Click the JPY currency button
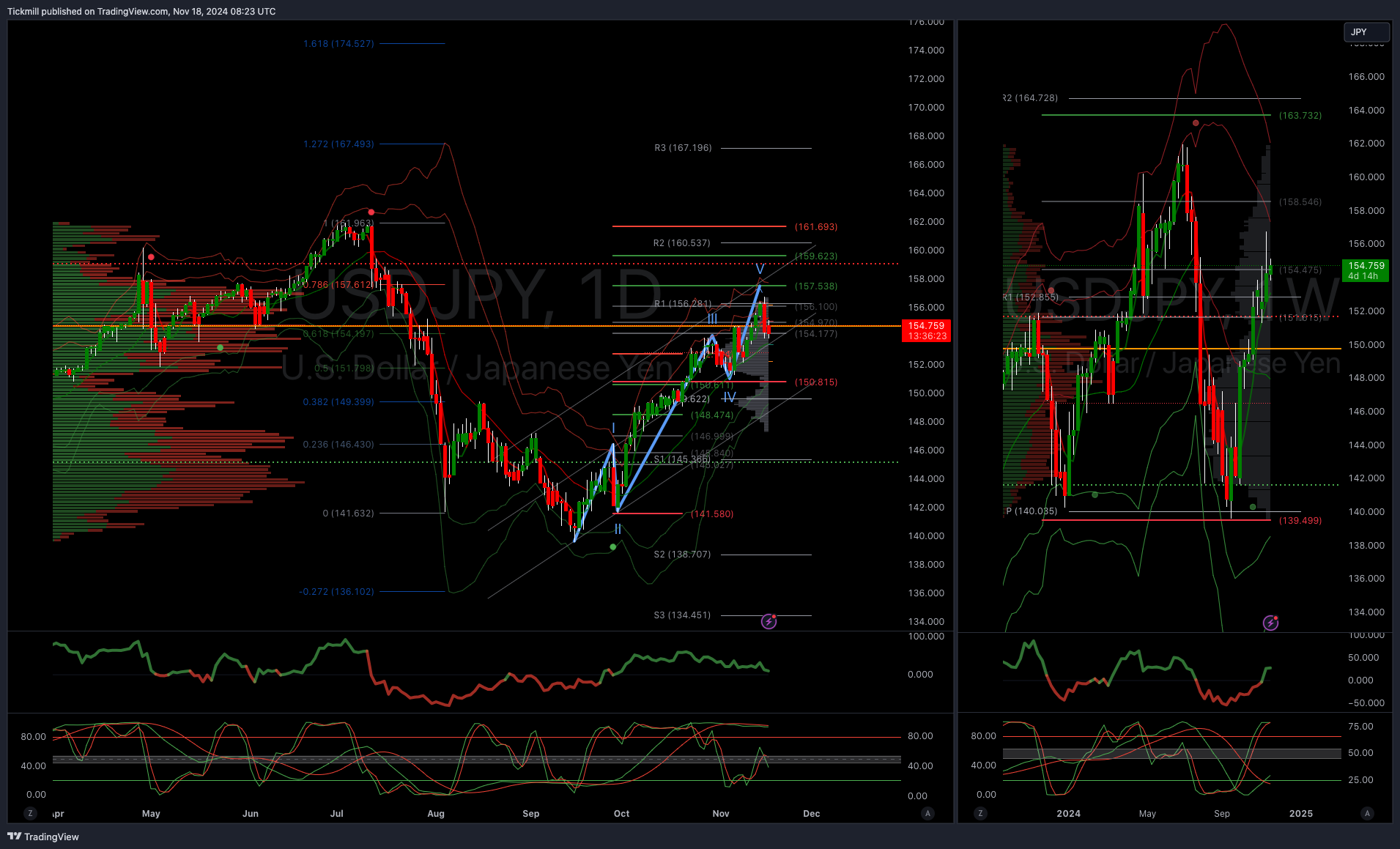1400x849 pixels. [1366, 32]
